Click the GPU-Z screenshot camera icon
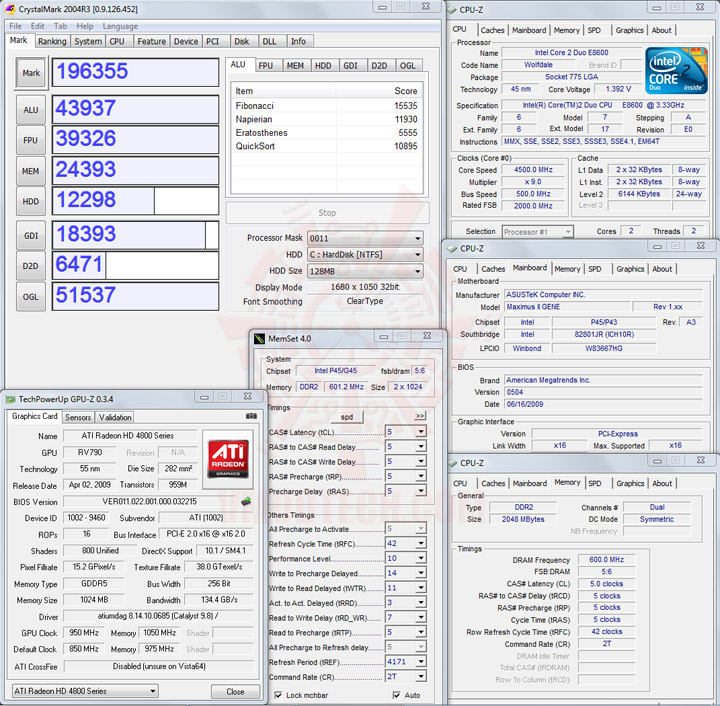The width and height of the screenshot is (720, 706). pos(250,417)
